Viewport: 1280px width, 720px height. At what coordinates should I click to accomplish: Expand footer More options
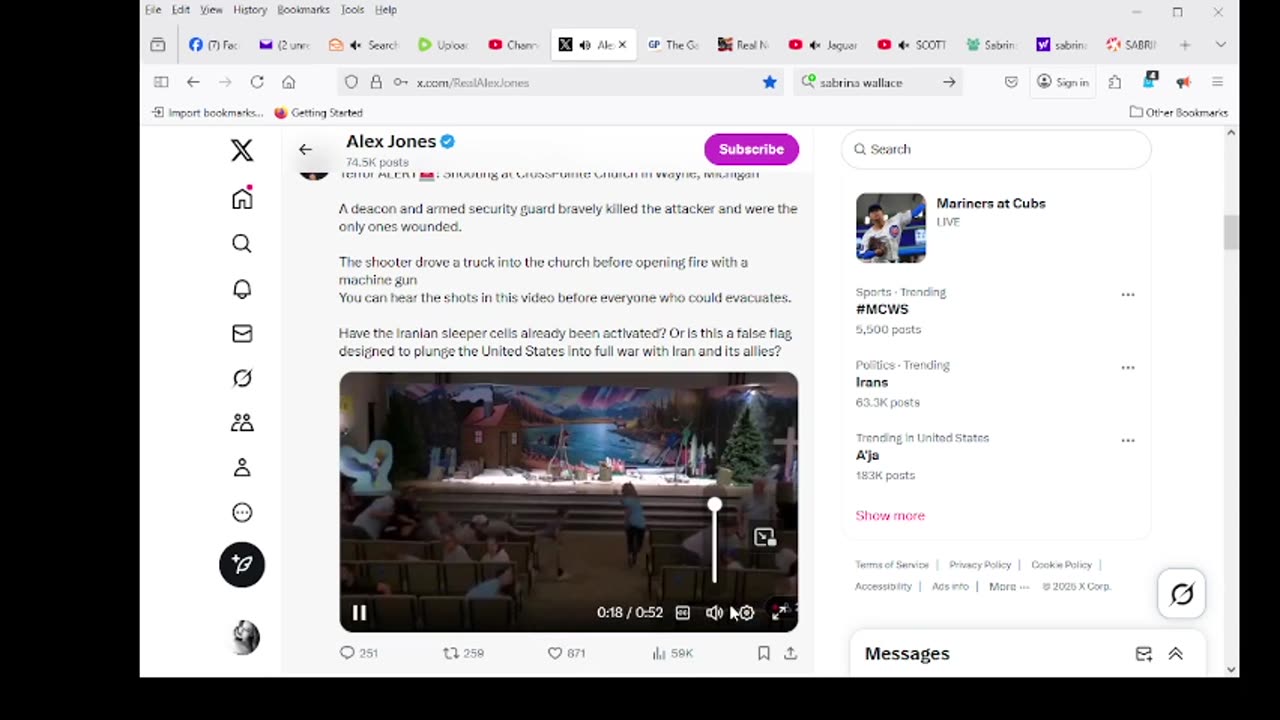[1008, 587]
